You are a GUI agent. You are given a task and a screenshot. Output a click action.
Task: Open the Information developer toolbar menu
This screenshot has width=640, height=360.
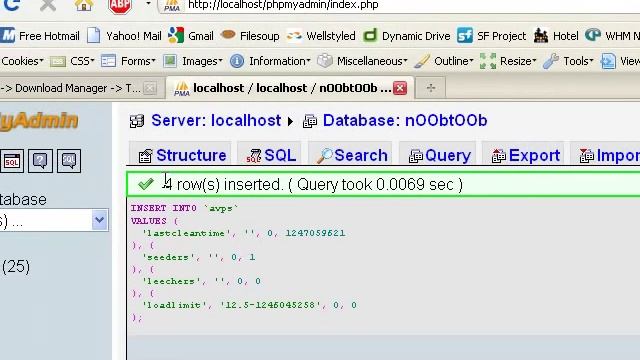[x=280, y=61]
